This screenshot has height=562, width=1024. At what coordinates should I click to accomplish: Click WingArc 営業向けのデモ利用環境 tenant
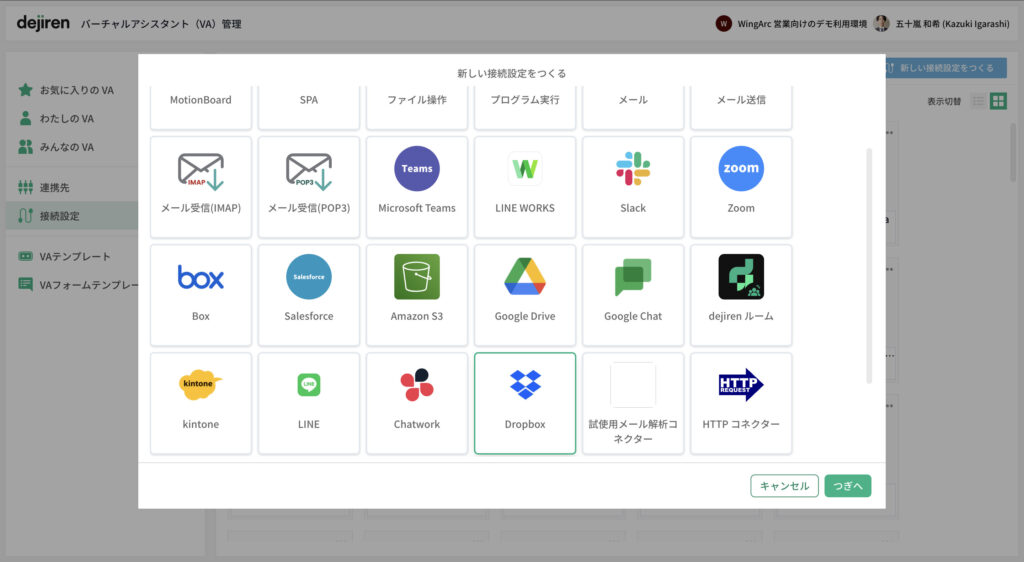[x=792, y=23]
